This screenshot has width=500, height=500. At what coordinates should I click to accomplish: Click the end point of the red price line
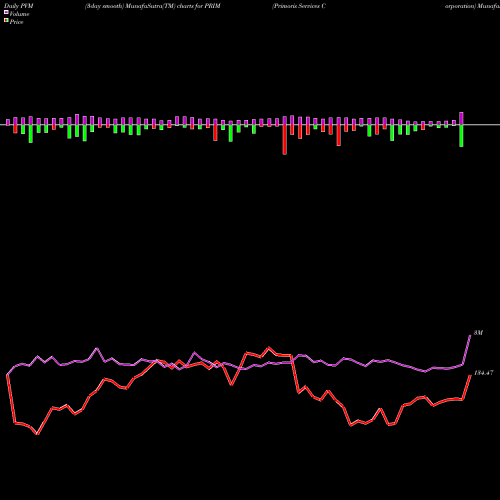[470, 375]
